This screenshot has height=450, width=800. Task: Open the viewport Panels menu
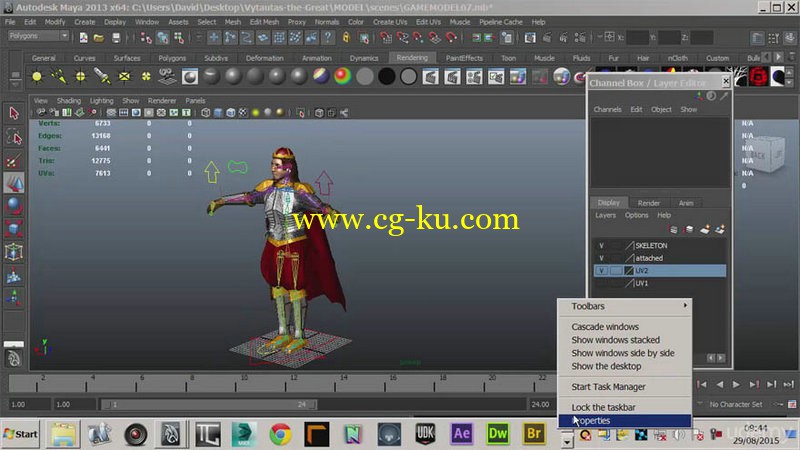tap(195, 101)
